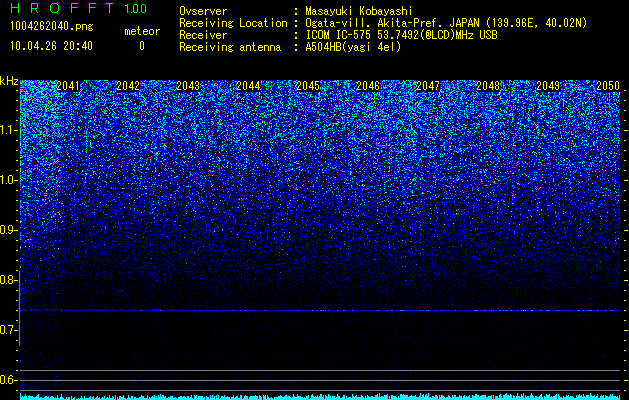Click the meteor count value 0
The image size is (629, 400).
[x=142, y=46]
